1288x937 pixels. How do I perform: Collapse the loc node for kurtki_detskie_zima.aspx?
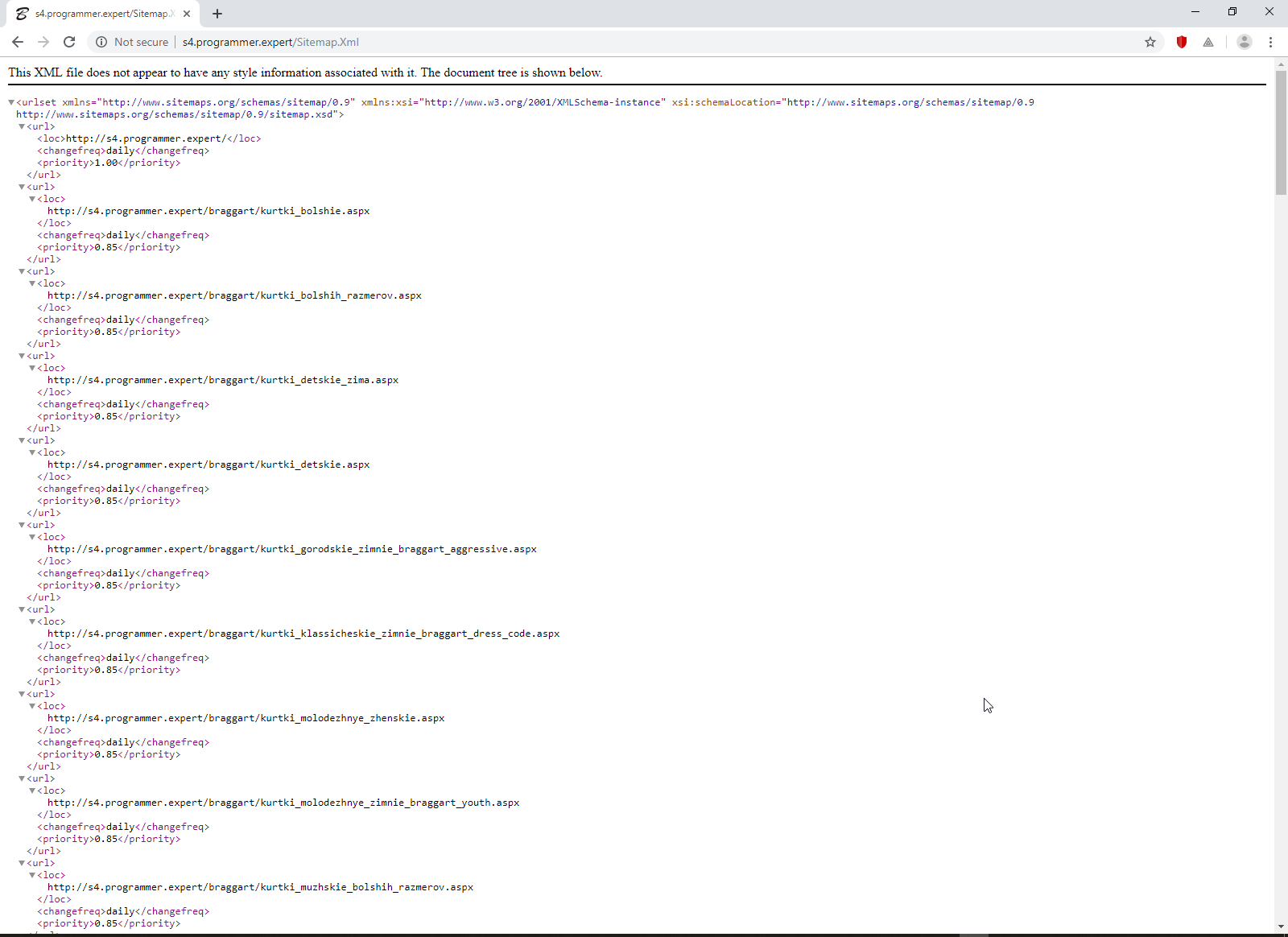[32, 368]
